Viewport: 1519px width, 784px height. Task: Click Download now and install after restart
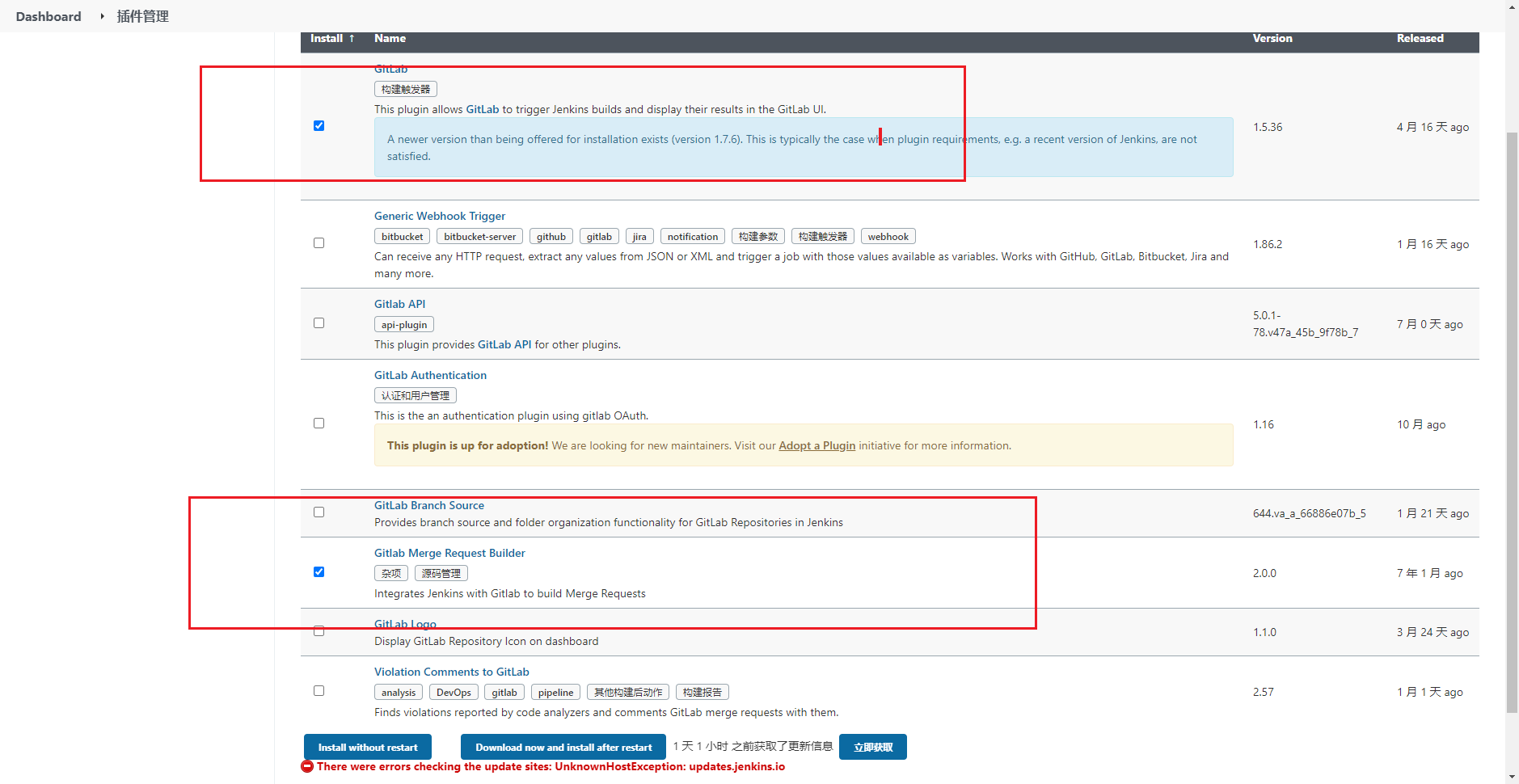pyautogui.click(x=563, y=747)
